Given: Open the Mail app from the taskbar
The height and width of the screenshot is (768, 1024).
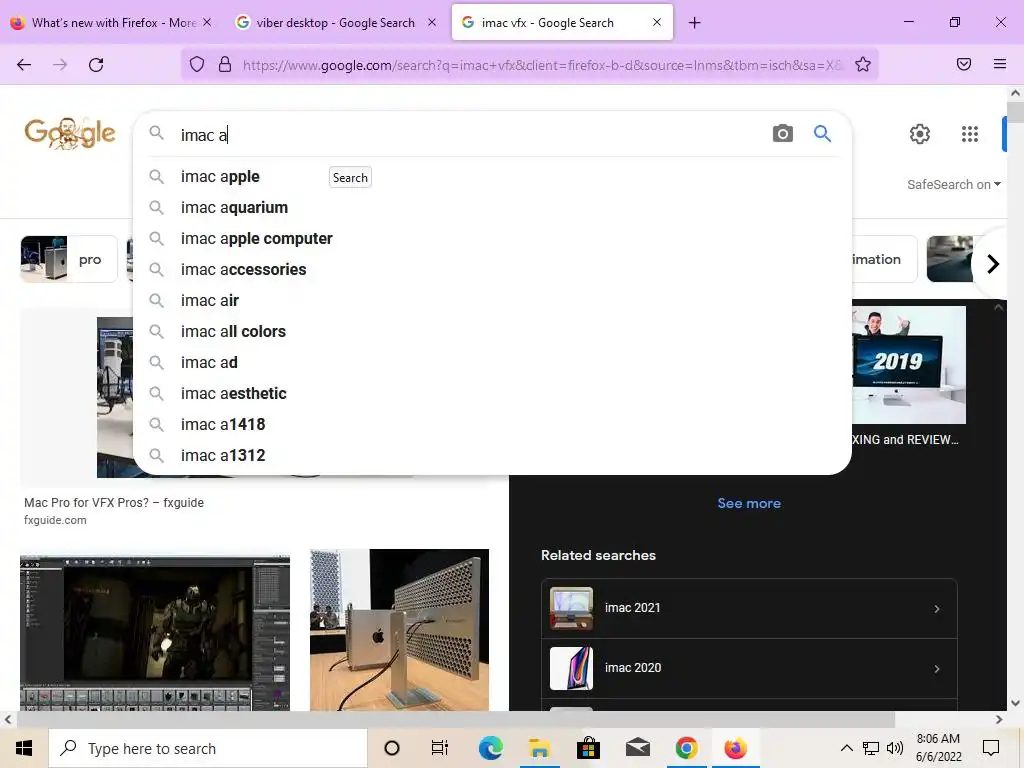Looking at the screenshot, I should click(637, 748).
